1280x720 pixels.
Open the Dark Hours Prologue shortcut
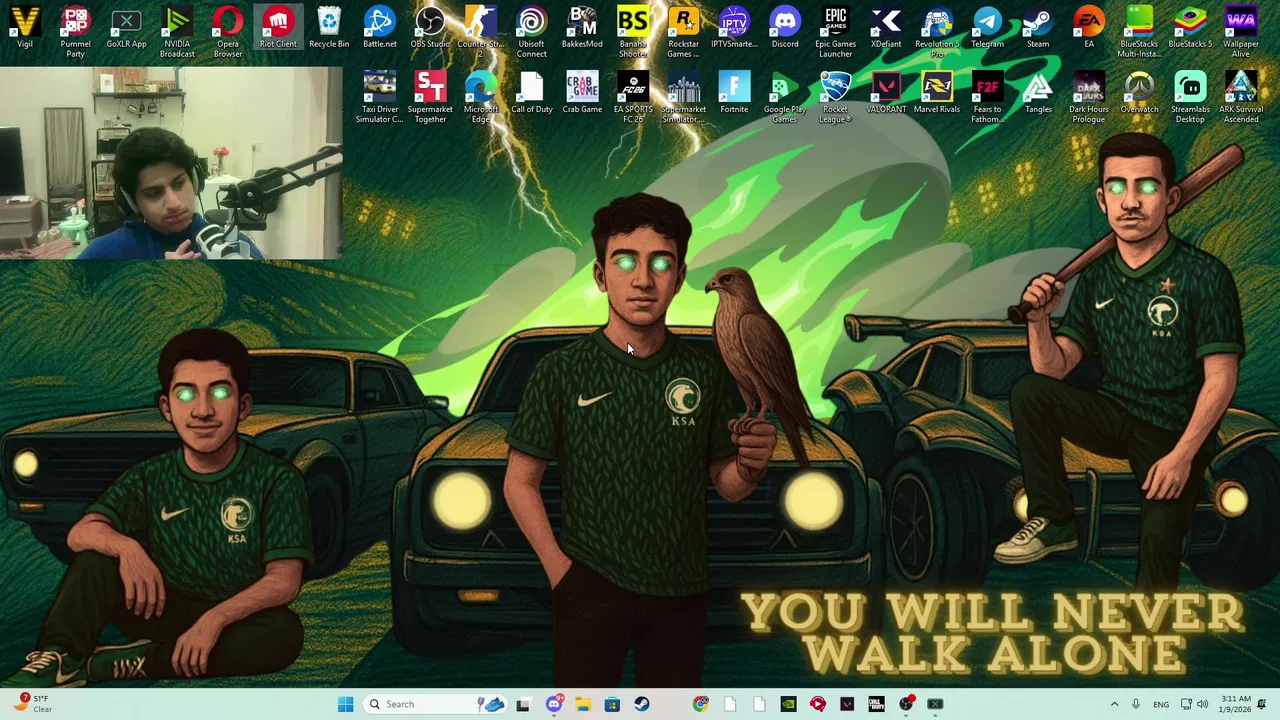pyautogui.click(x=1089, y=98)
